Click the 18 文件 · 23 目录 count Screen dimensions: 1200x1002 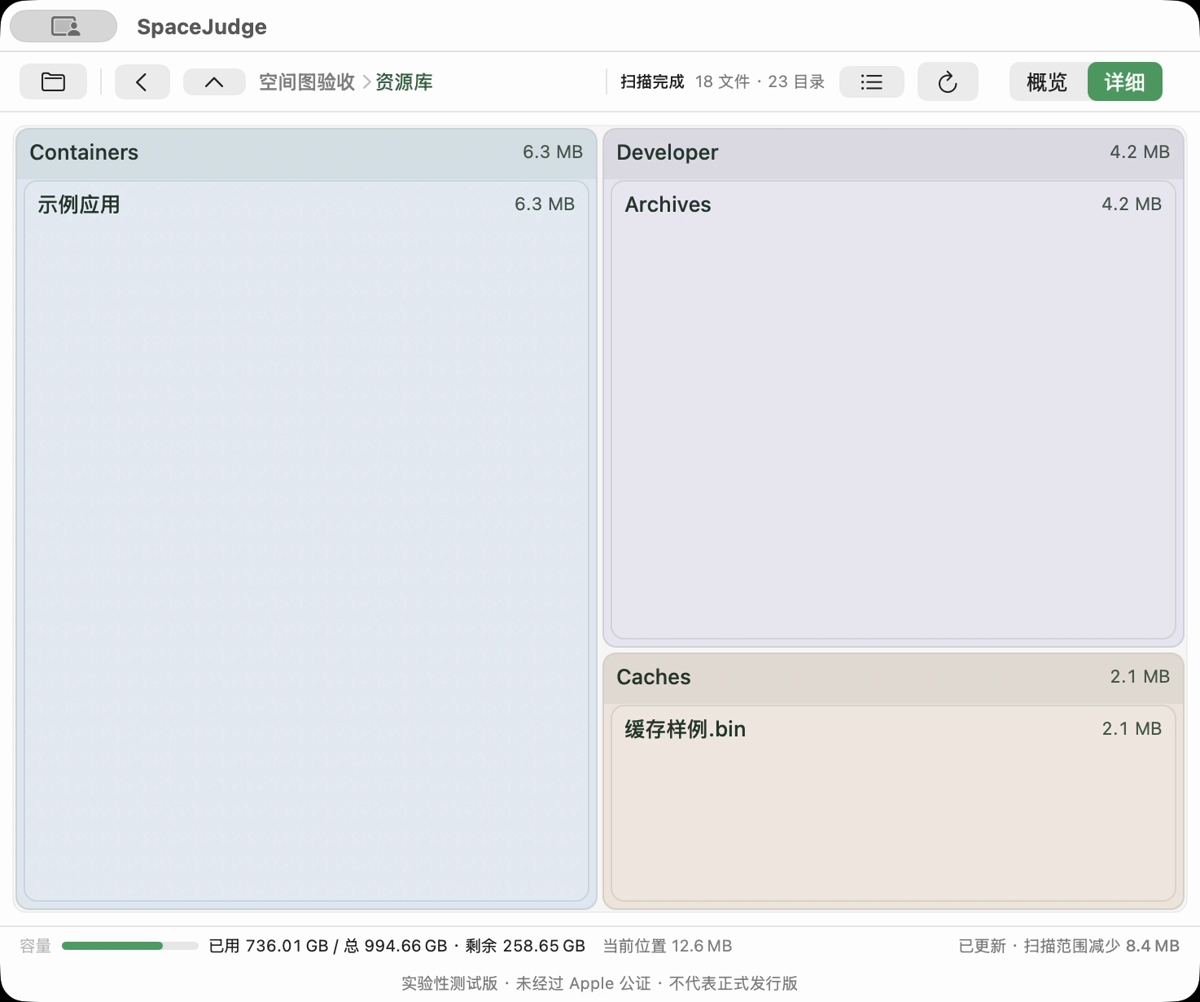point(760,82)
